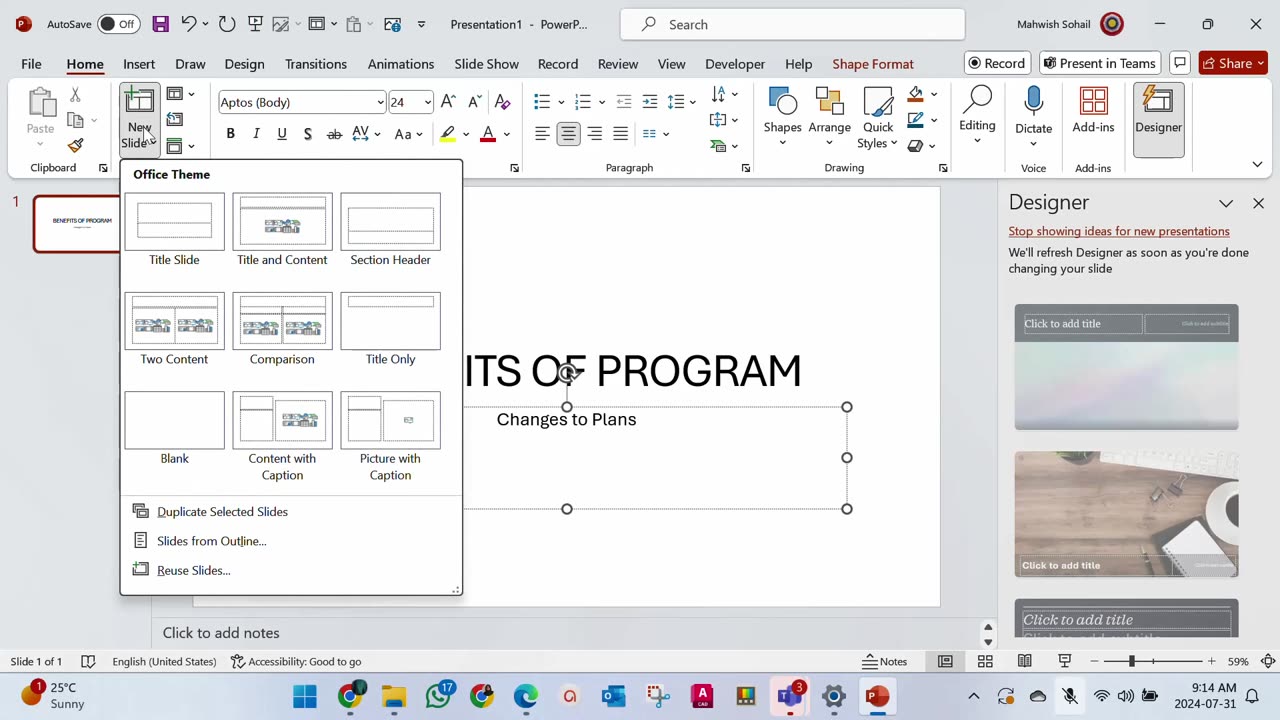The width and height of the screenshot is (1280, 720).
Task: Open the Shapes gallery
Action: (x=782, y=116)
